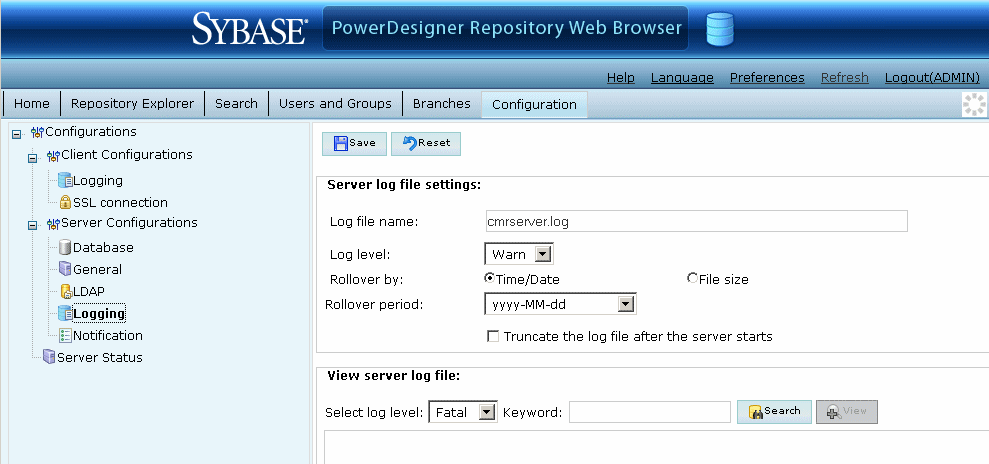Click the Database node icon
Screen dimensions: 989x464
pyautogui.click(x=65, y=247)
